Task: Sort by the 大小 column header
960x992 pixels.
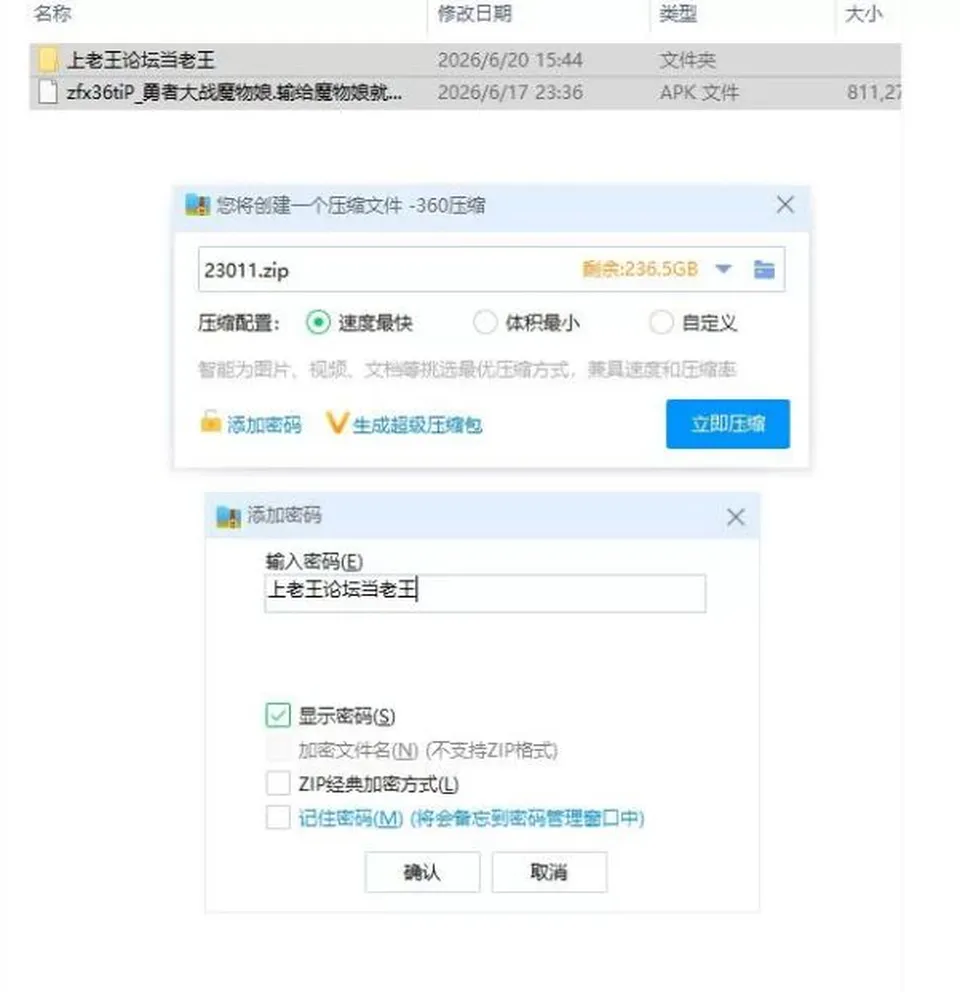Action: [863, 13]
